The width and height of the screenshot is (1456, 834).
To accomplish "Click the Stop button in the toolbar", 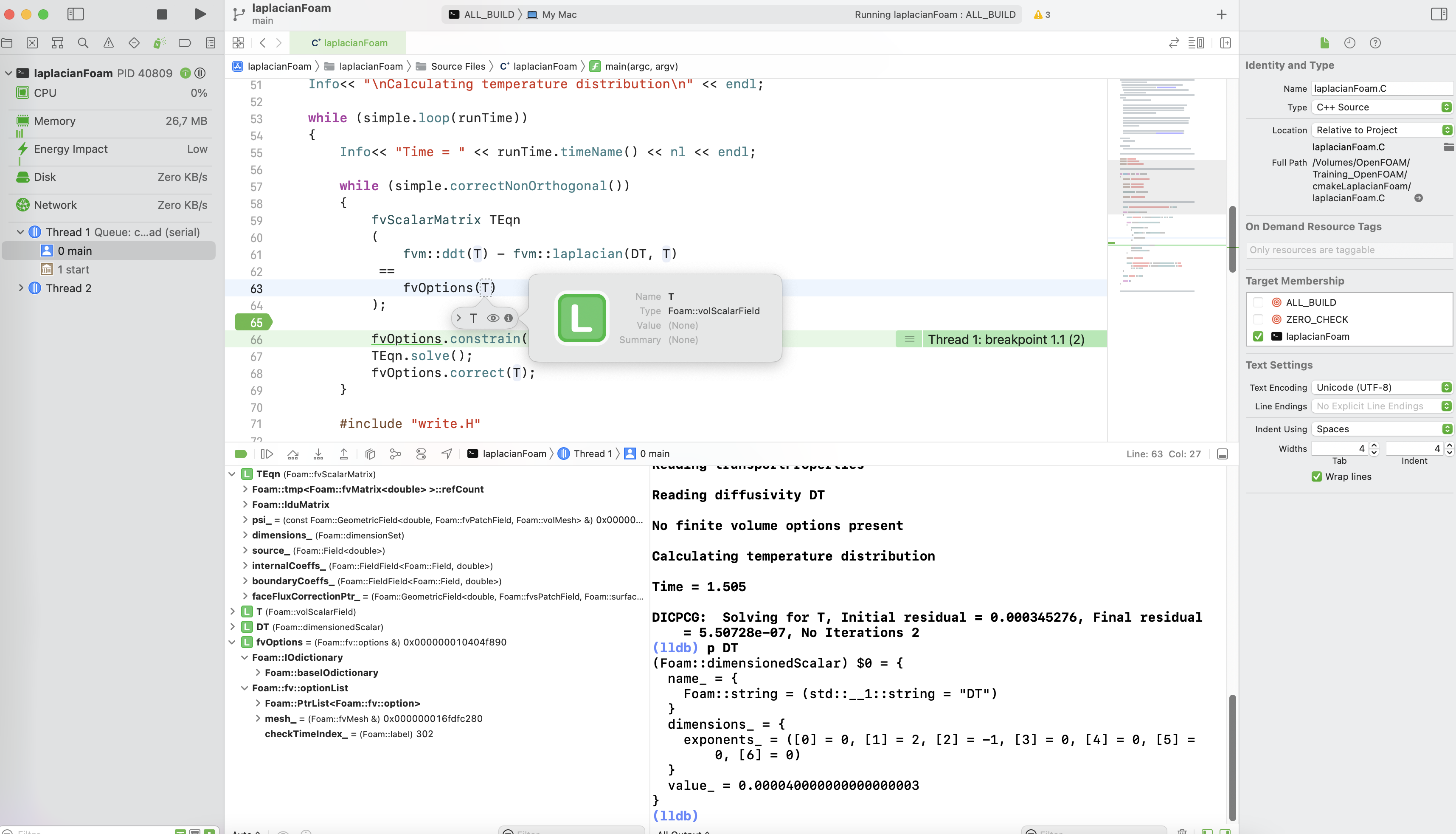I will [162, 14].
